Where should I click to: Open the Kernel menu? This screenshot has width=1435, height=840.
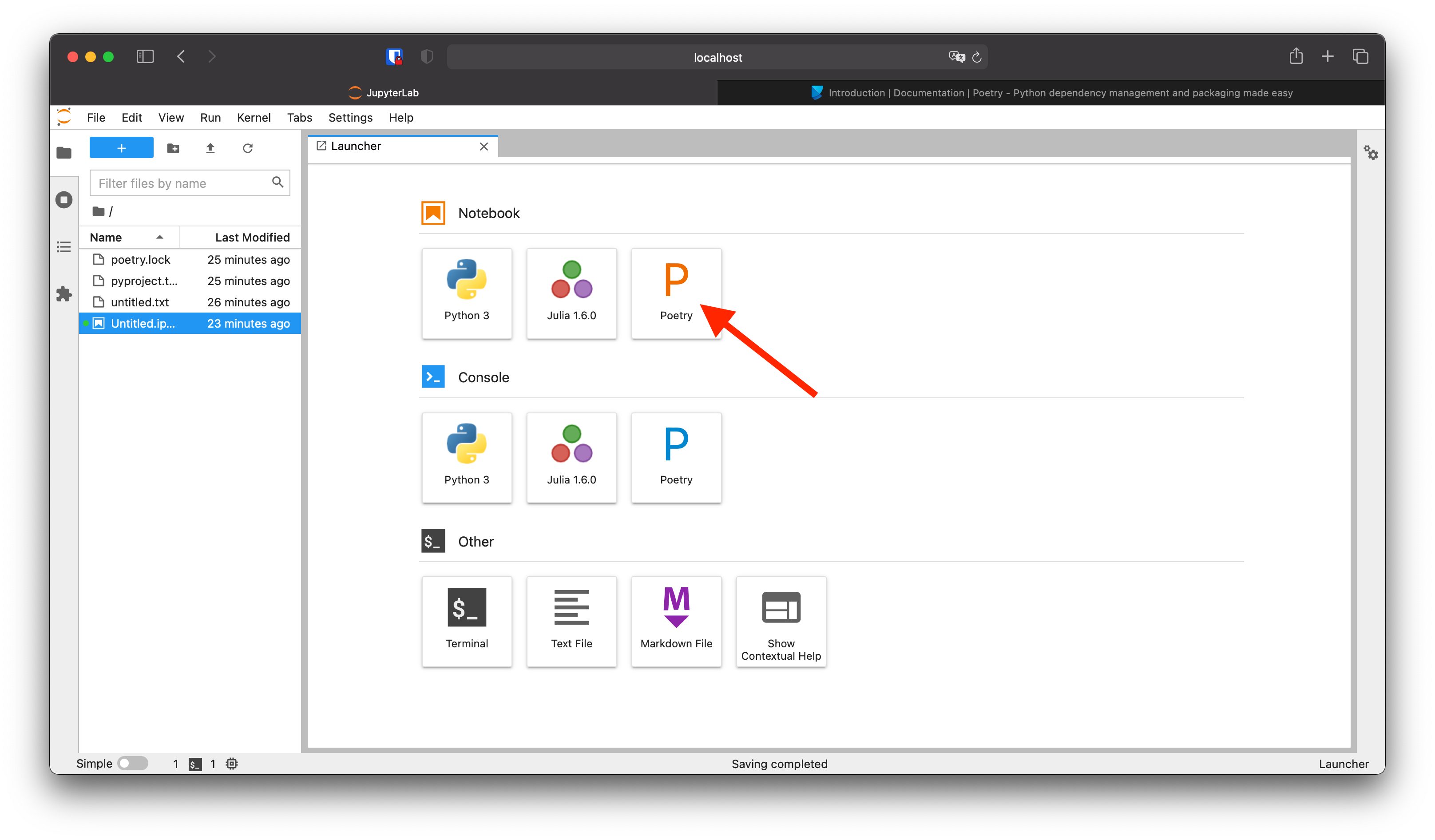(253, 117)
